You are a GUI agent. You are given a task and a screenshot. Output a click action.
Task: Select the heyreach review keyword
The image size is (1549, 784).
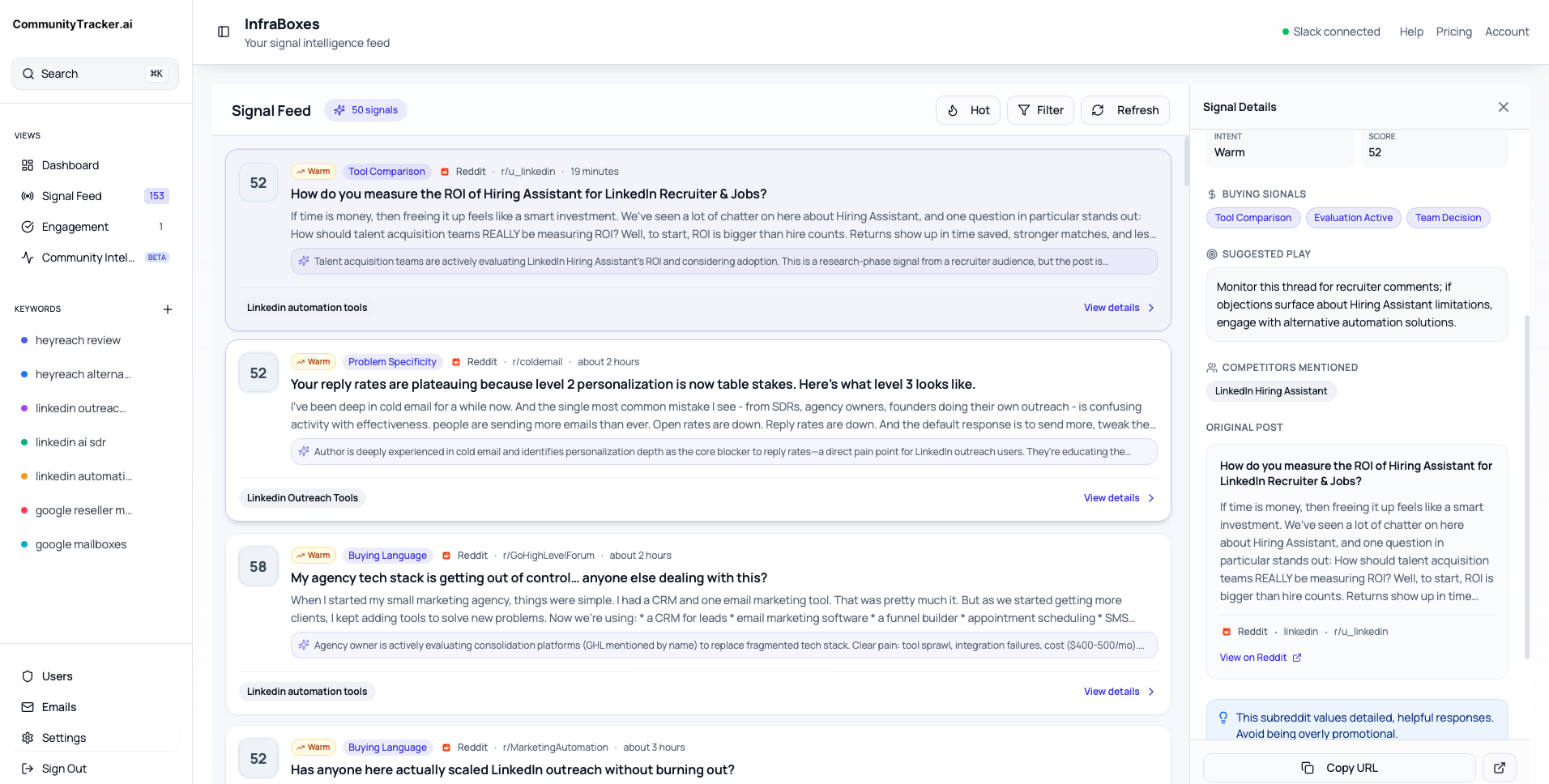tap(78, 340)
